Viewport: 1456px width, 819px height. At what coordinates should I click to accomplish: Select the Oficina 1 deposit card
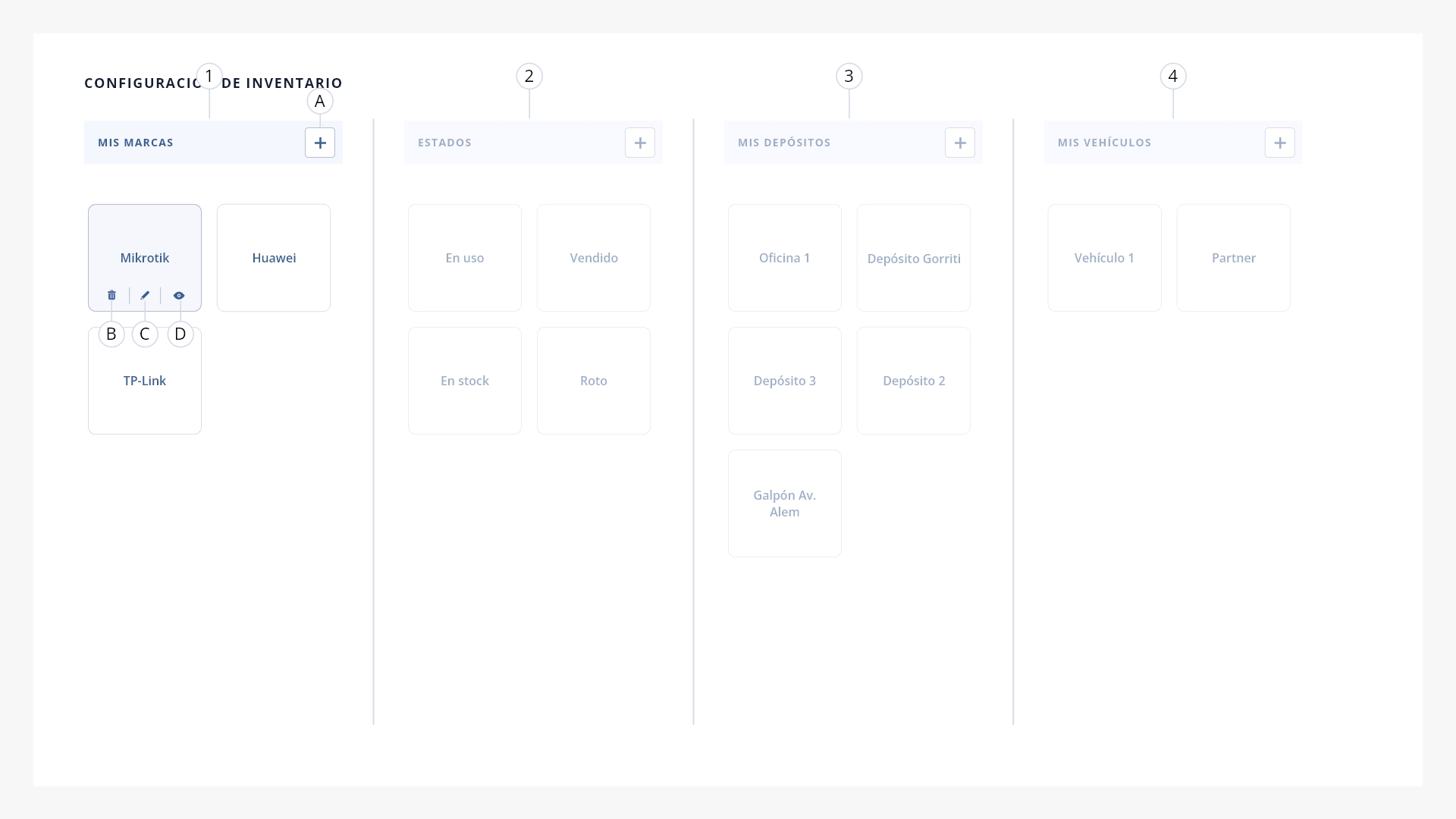click(x=785, y=258)
